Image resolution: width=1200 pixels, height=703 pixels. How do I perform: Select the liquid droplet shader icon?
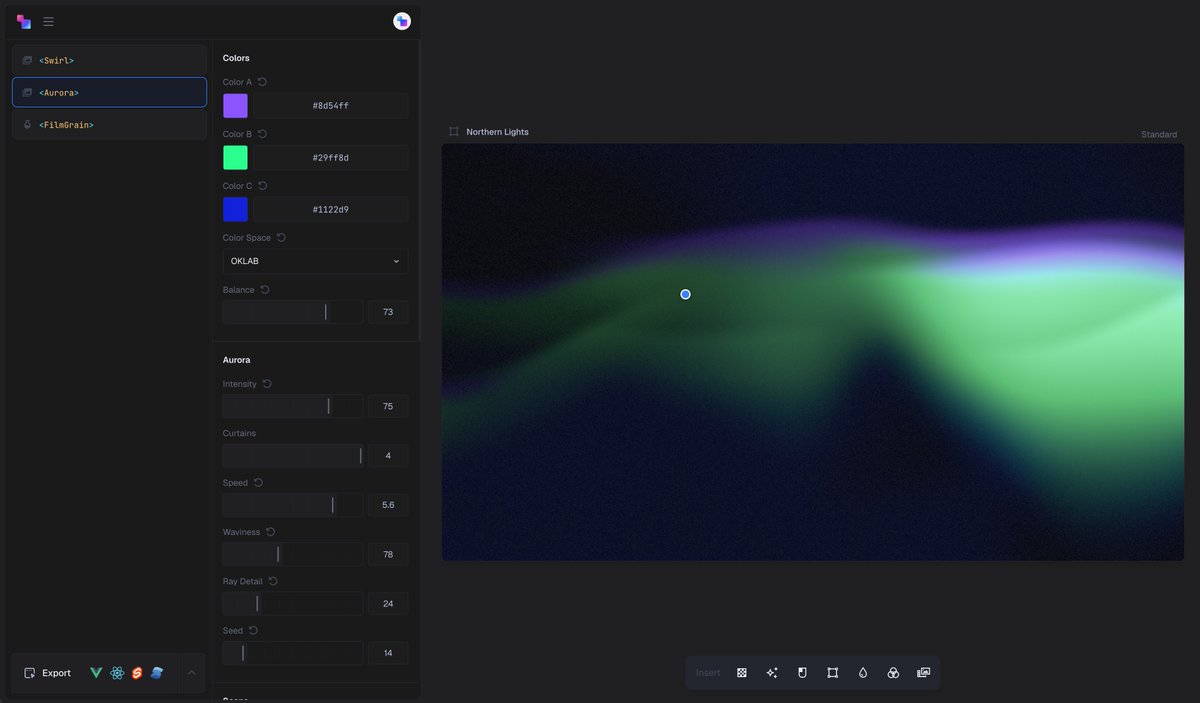click(862, 672)
